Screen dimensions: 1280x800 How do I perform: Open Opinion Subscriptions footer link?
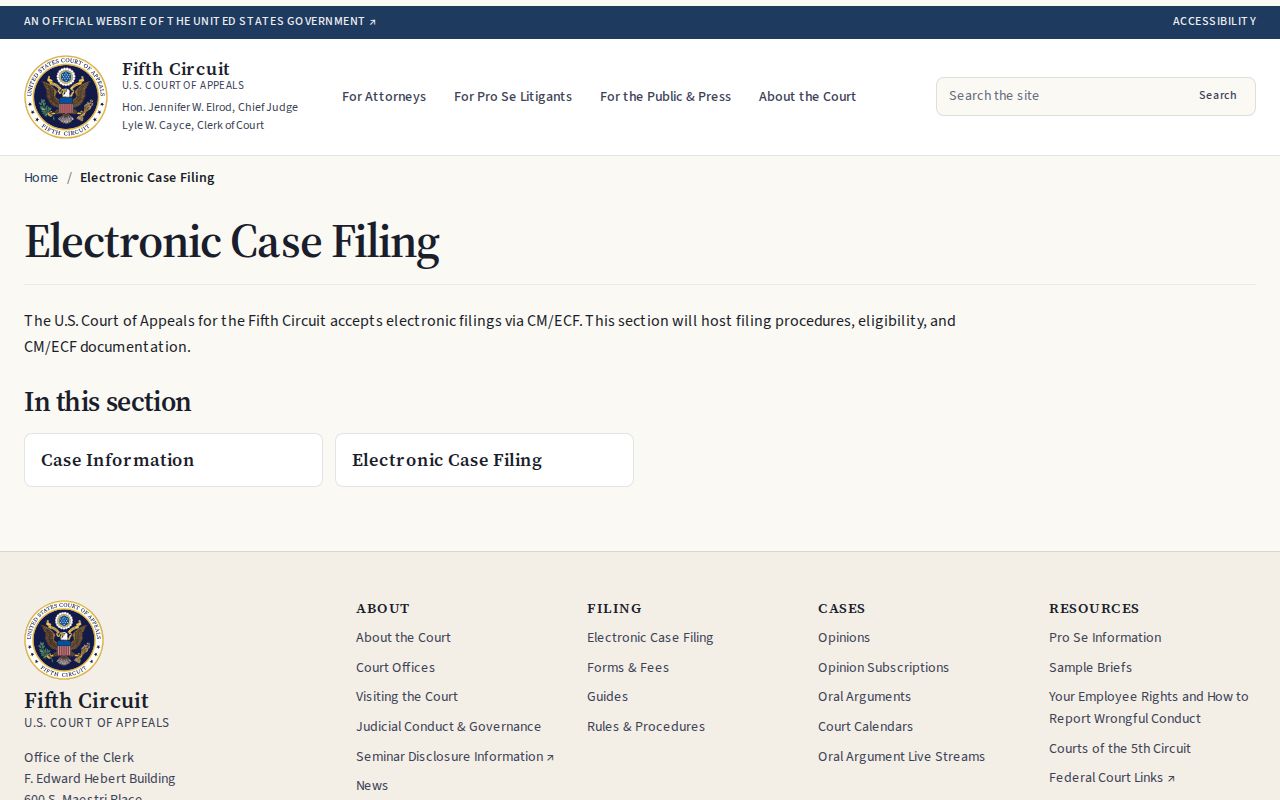pyautogui.click(x=883, y=667)
